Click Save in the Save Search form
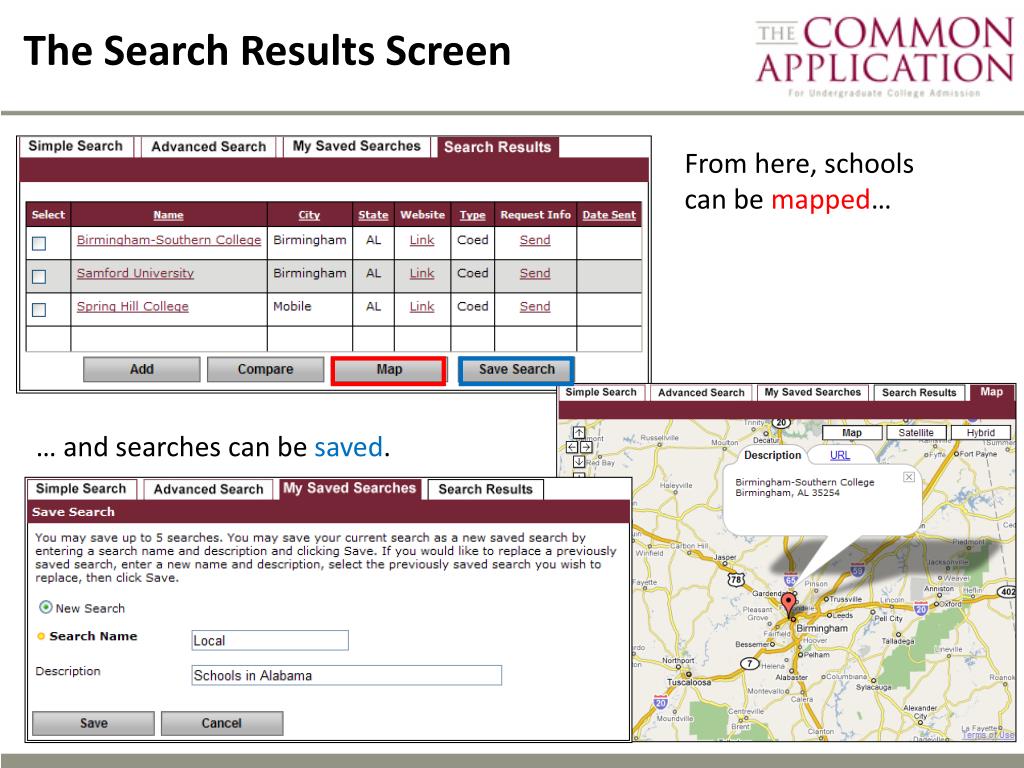Screen dimensions: 1024x768 click(x=93, y=723)
